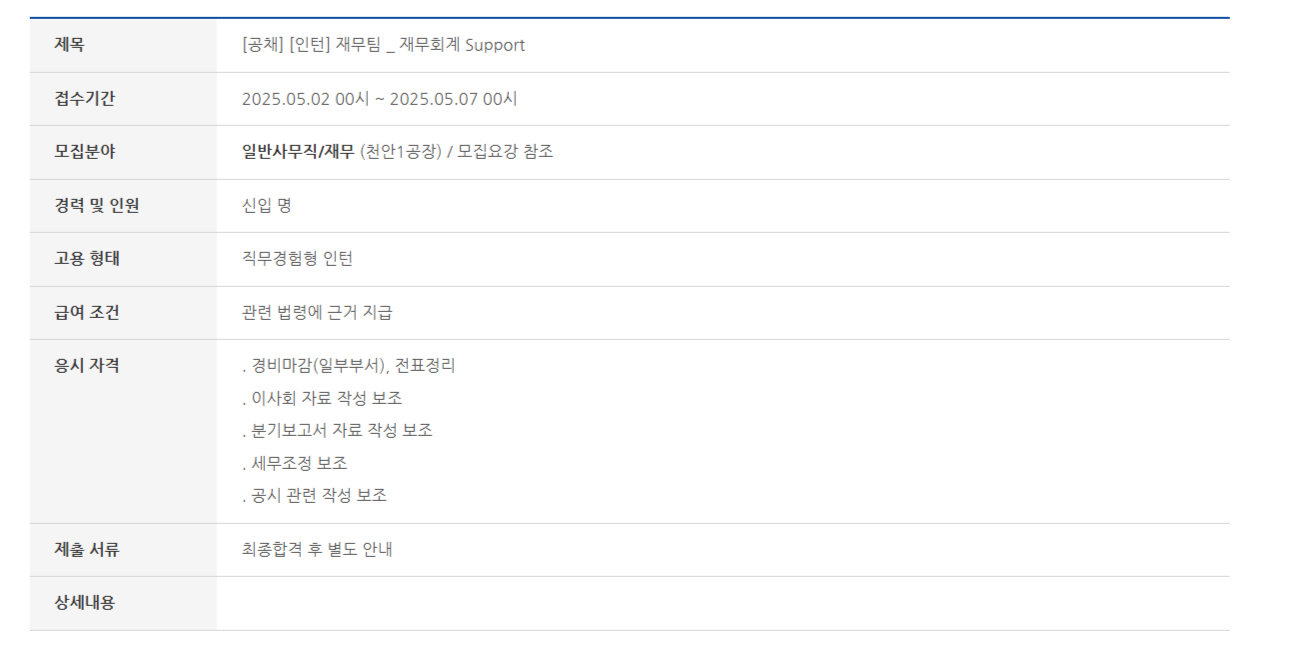Viewport: 1316px width, 650px height.
Task: Click the 경비마감(일부부서), 전표정리 line
Action: tap(349, 366)
